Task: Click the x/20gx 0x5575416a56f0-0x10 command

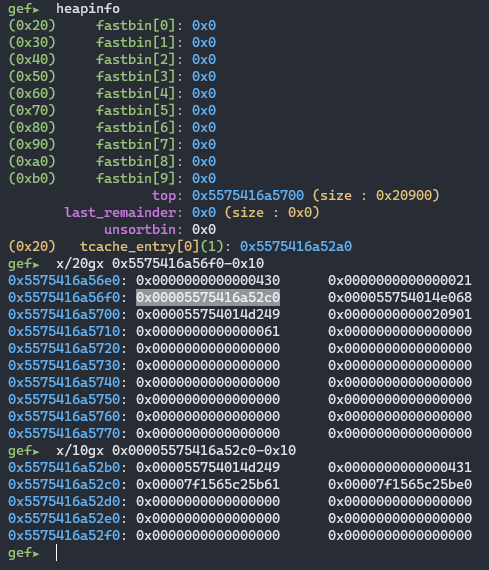Action: click(160, 264)
